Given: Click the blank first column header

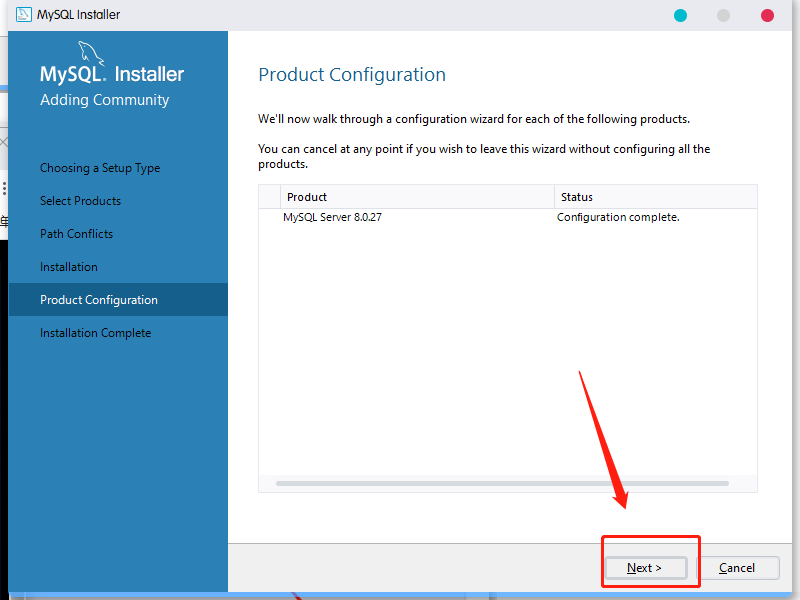Looking at the screenshot, I should click(x=269, y=197).
